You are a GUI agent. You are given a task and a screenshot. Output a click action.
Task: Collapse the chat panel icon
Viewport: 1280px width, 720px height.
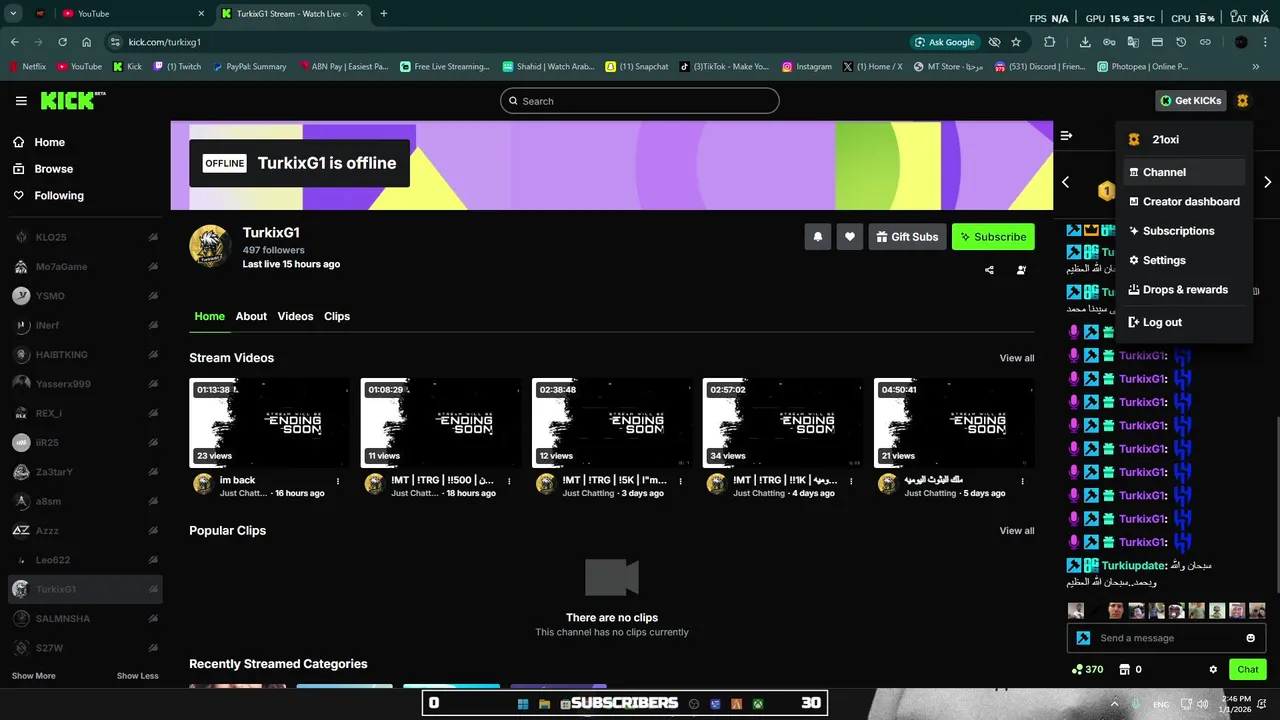pos(1066,135)
